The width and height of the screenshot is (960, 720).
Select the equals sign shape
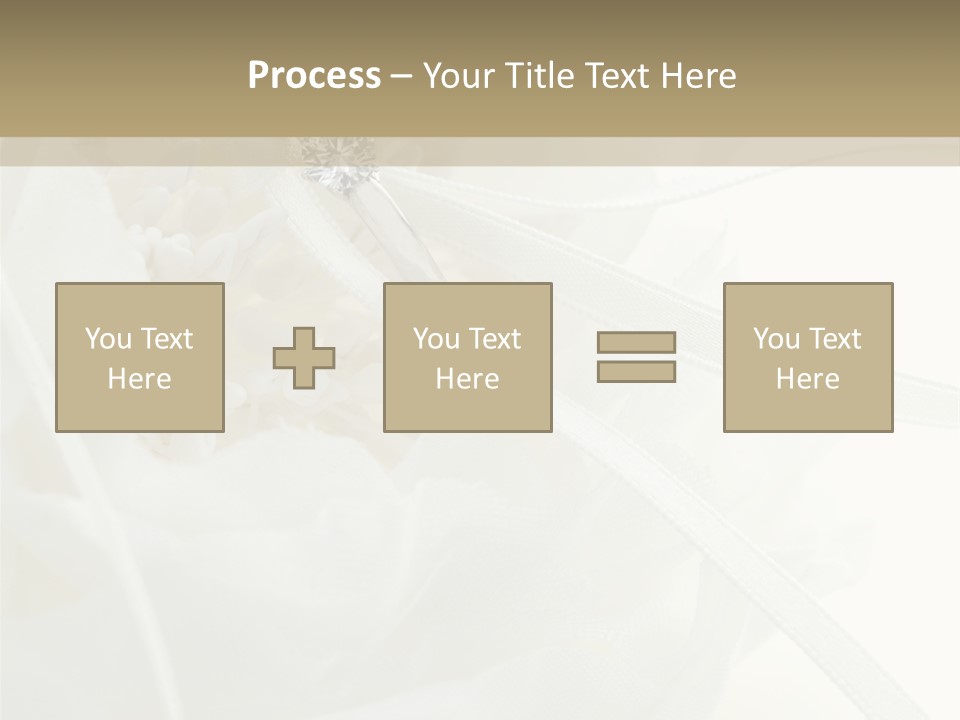point(636,357)
